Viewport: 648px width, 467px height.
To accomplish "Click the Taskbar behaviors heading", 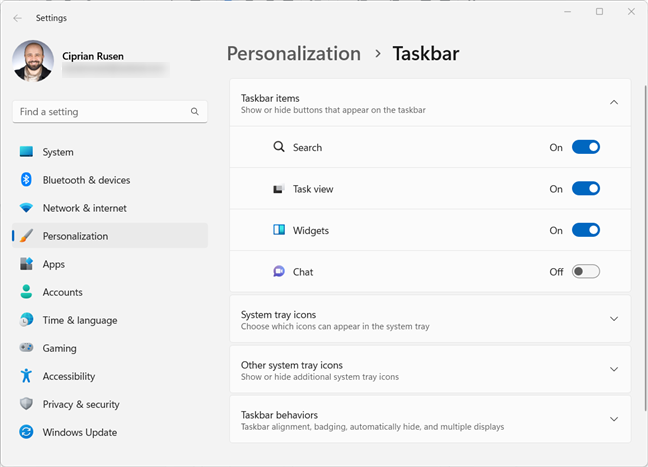I will [x=279, y=415].
